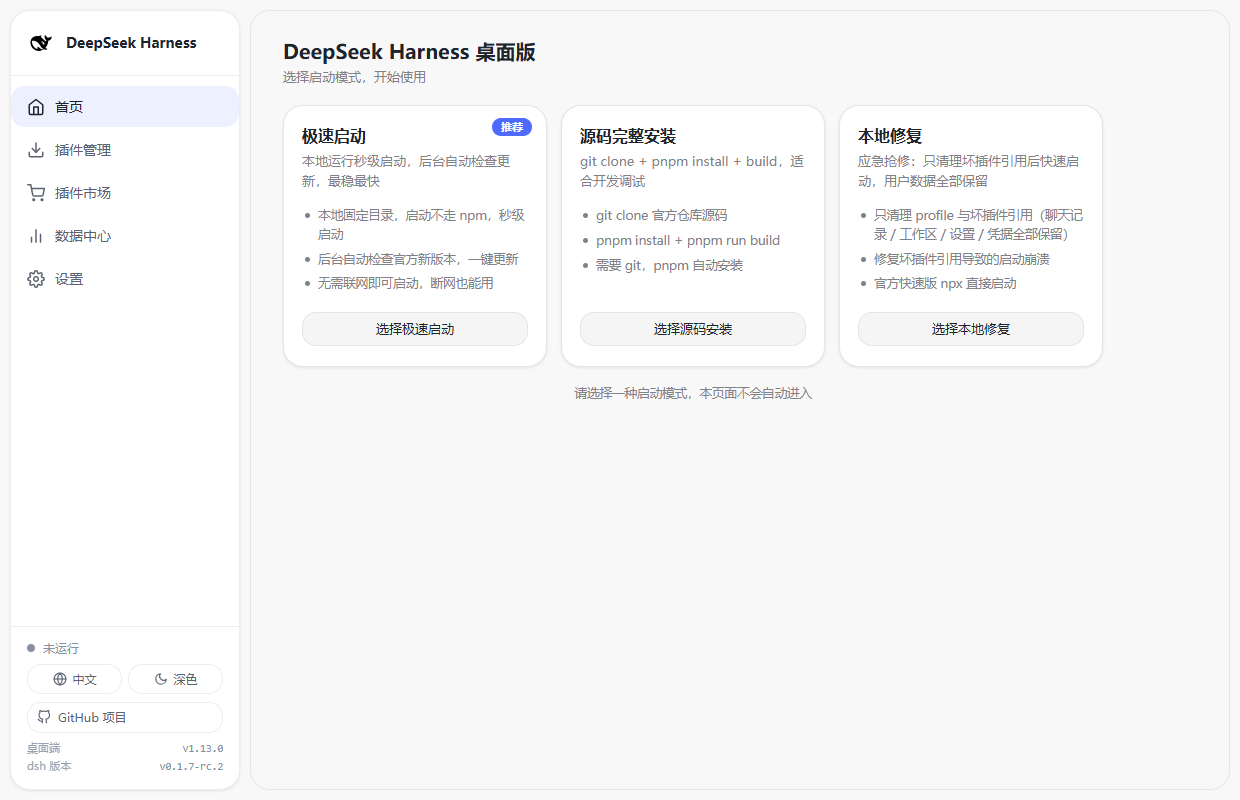Click the DeepSeek Harness 桌面版 heading
Screen dimensions: 1240x800
(x=409, y=52)
